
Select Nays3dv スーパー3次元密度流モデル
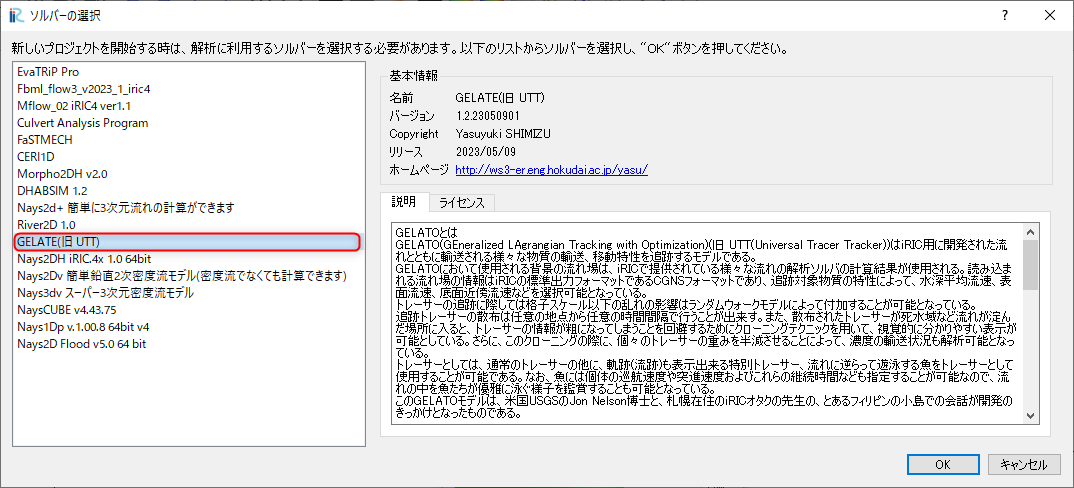coord(188,293)
